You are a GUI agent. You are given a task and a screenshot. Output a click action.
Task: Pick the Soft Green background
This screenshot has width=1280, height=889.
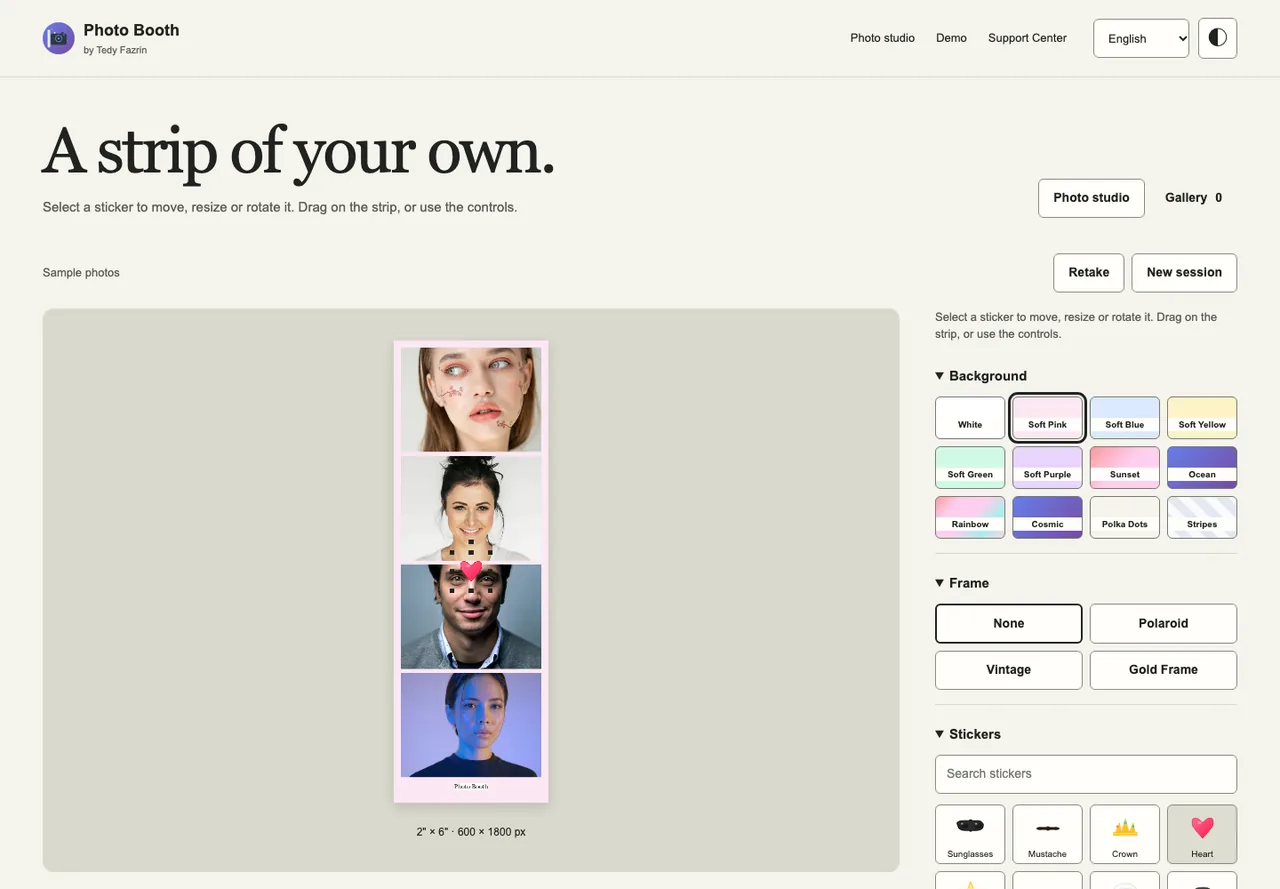(970, 468)
